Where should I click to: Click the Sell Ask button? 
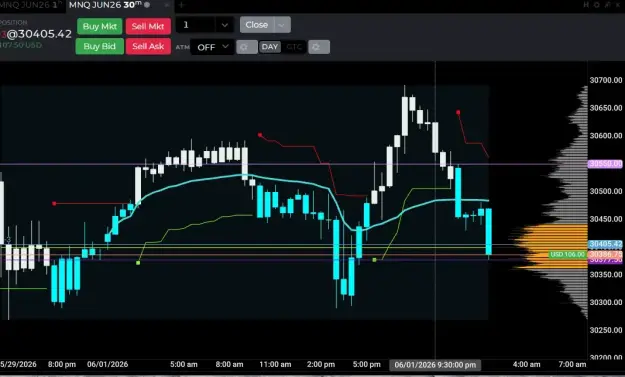(148, 46)
